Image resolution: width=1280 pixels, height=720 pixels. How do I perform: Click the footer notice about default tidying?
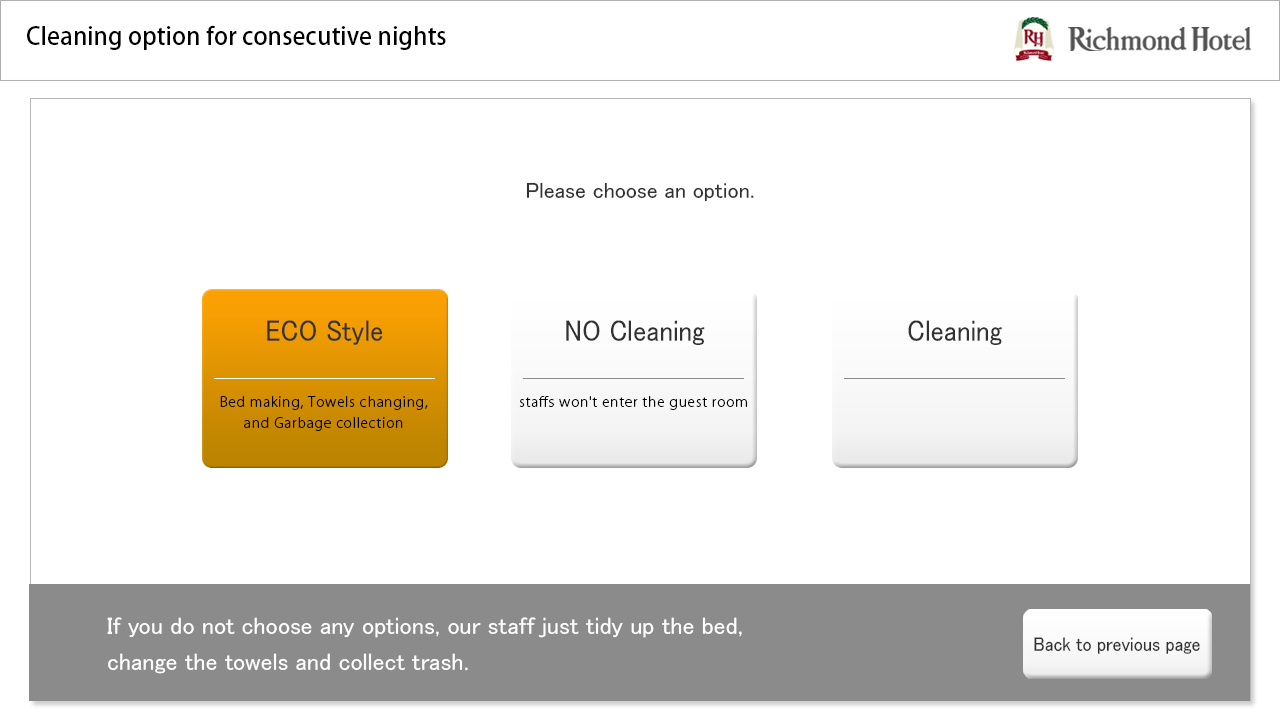coord(424,627)
